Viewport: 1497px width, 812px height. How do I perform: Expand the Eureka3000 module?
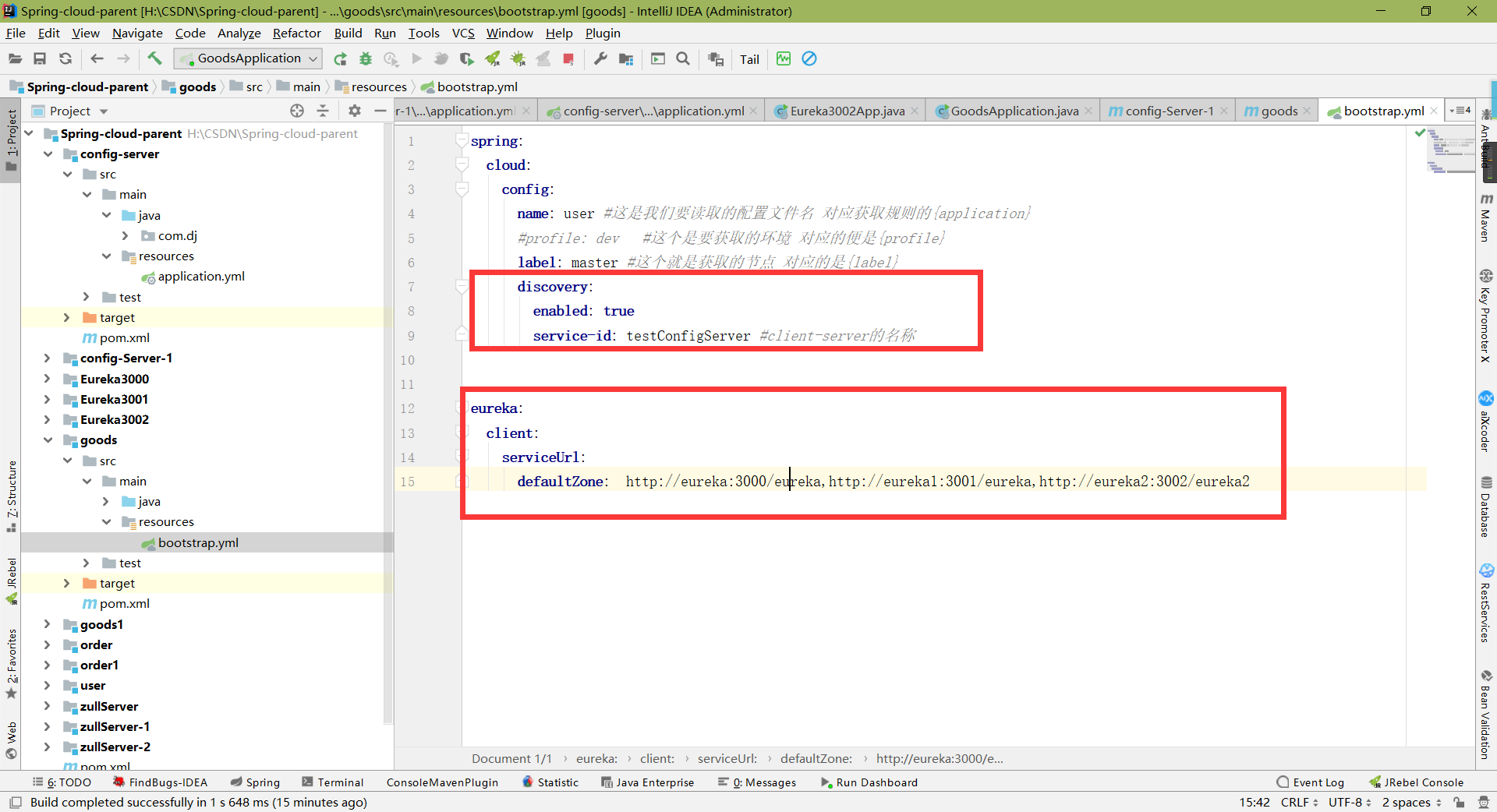pyautogui.click(x=47, y=379)
